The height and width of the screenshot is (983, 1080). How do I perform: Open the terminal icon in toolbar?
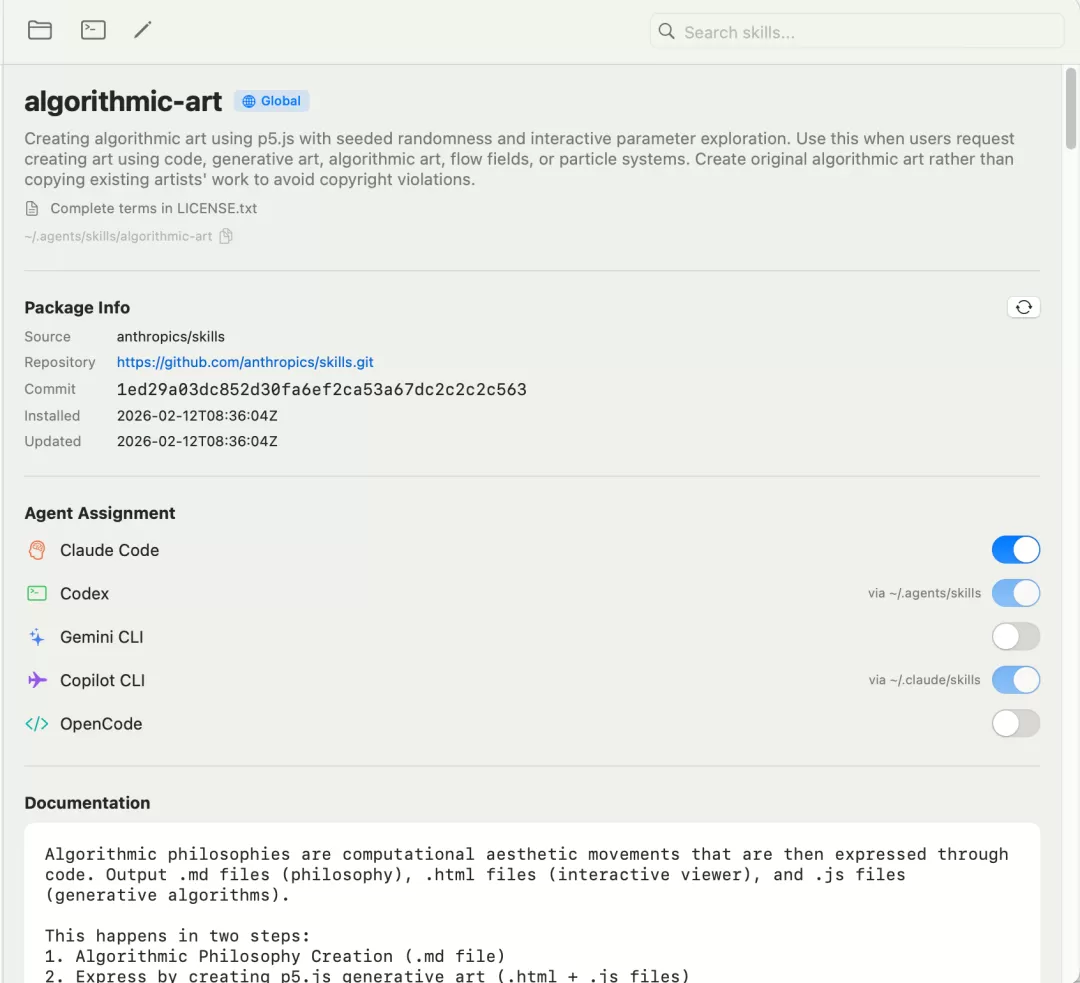point(93,30)
